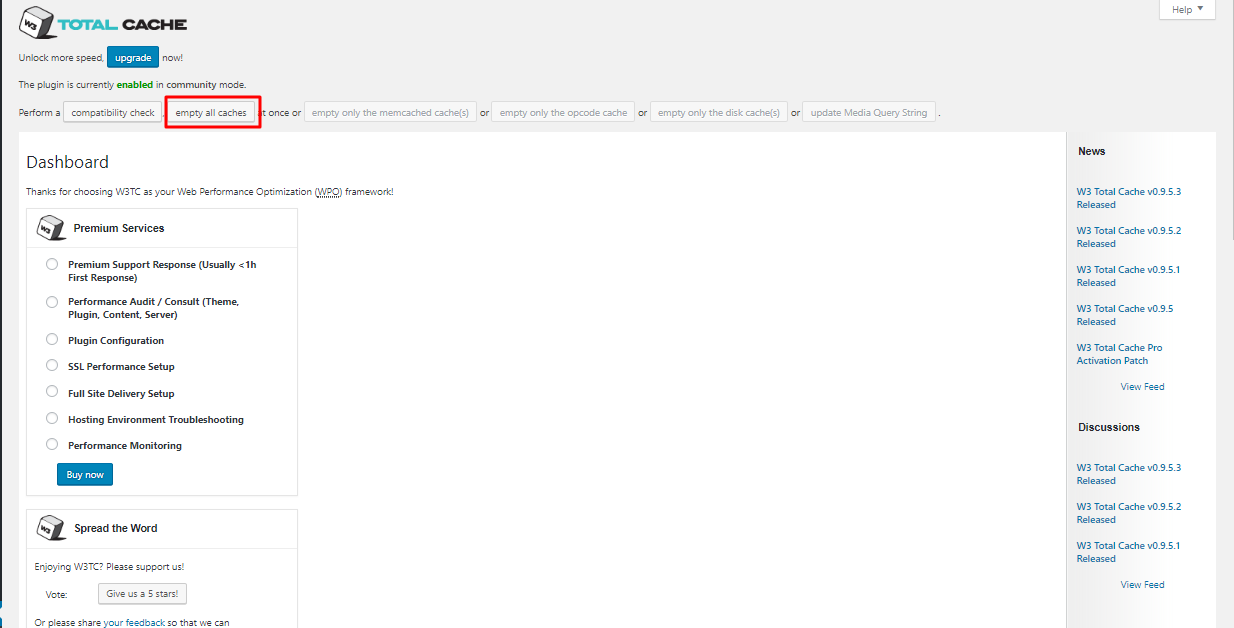This screenshot has height=628, width=1234.
Task: Click the Vote: label
Action: pyautogui.click(x=57, y=594)
